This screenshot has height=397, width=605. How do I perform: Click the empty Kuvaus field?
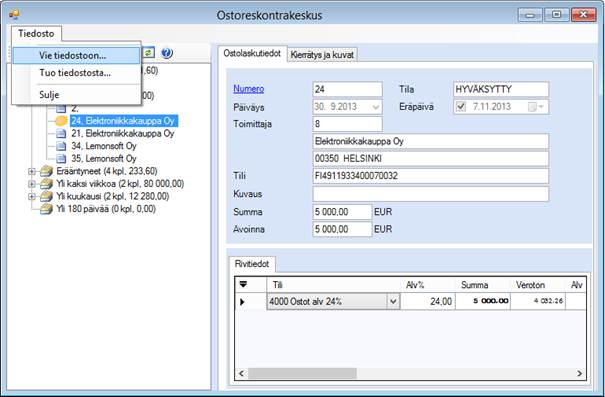pyautogui.click(x=431, y=194)
